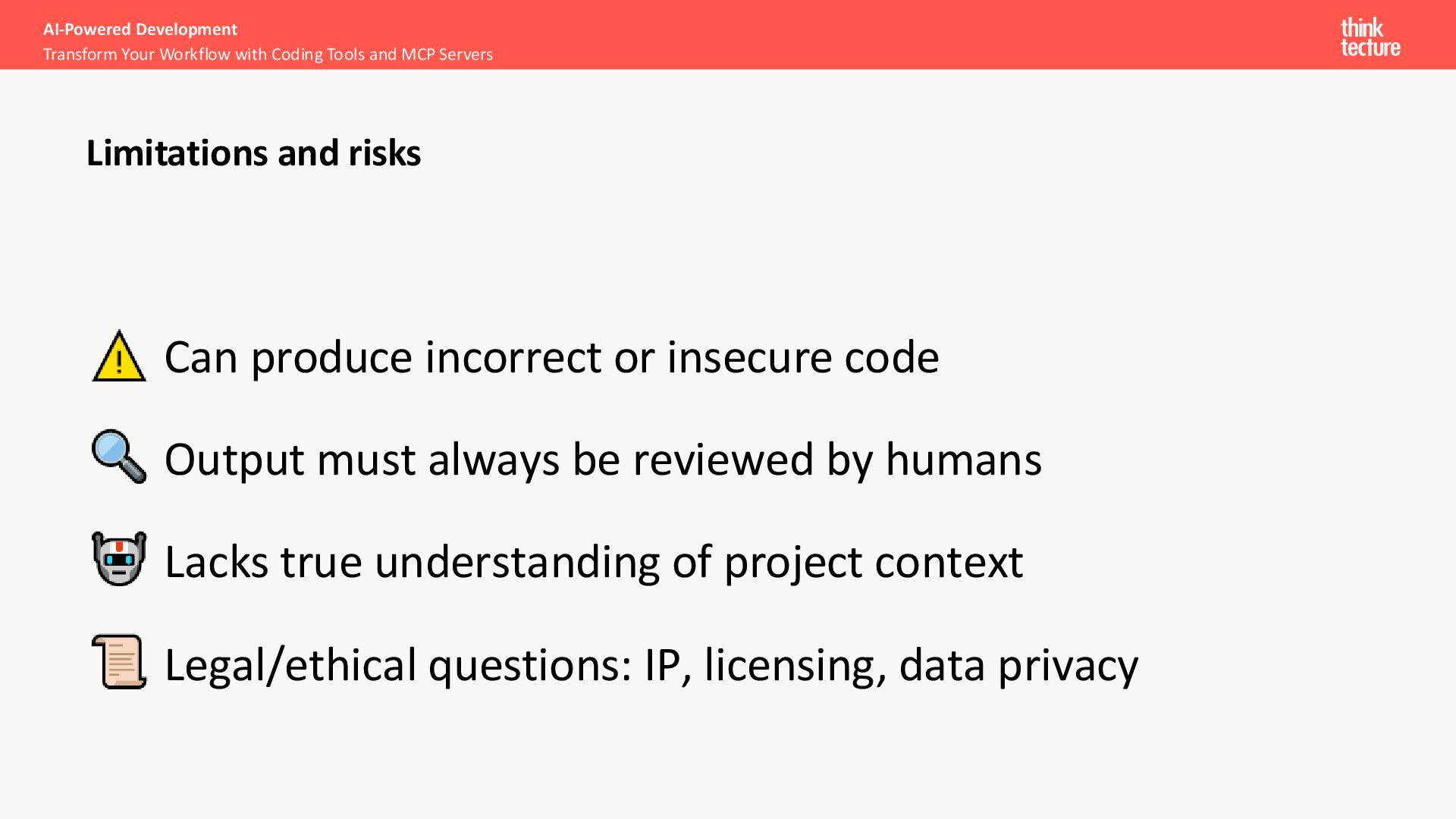Click 'AI-Powered Development' header text

click(x=140, y=29)
